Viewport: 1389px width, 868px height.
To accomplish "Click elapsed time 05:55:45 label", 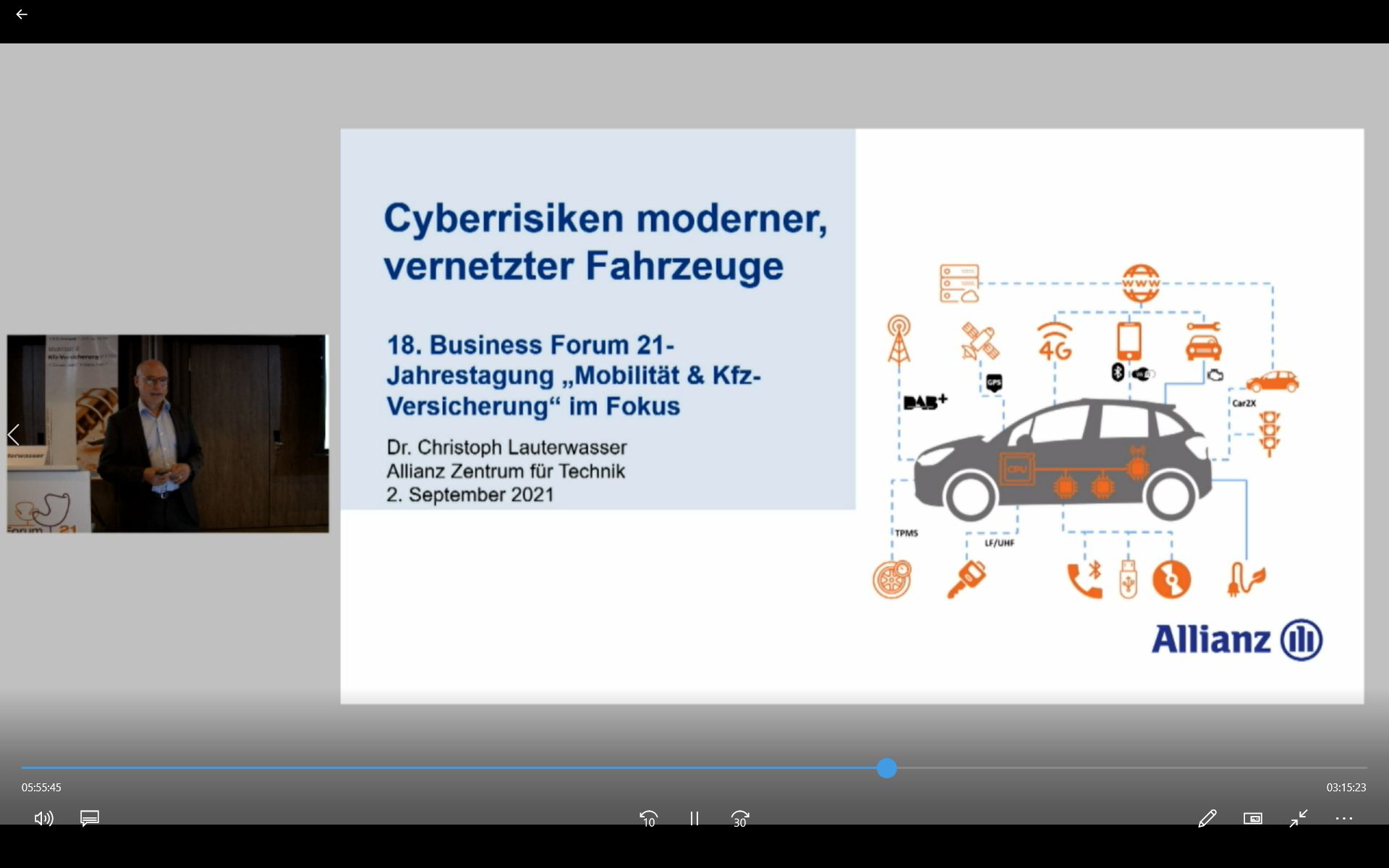I will tap(41, 787).
